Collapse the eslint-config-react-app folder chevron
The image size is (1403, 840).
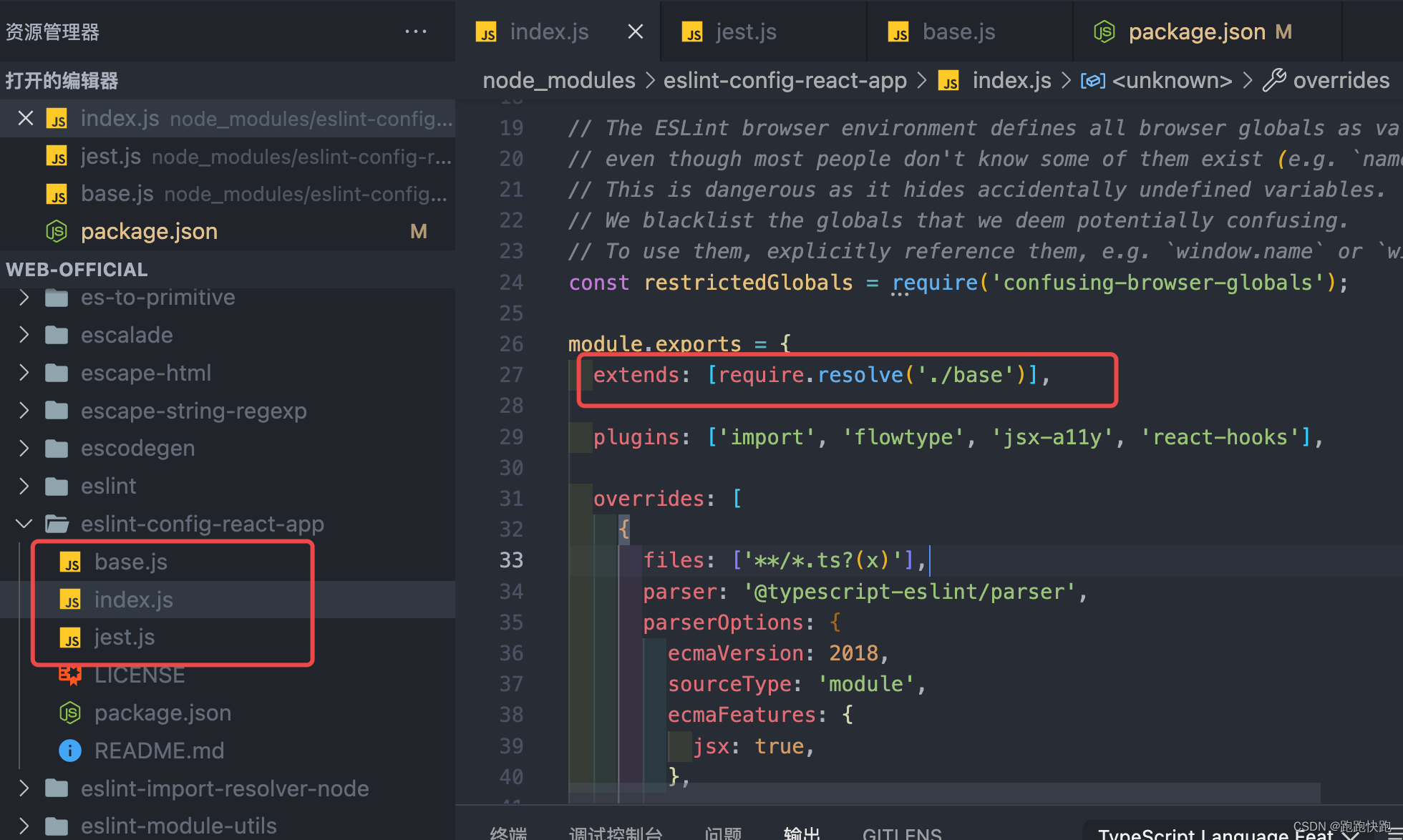click(24, 524)
